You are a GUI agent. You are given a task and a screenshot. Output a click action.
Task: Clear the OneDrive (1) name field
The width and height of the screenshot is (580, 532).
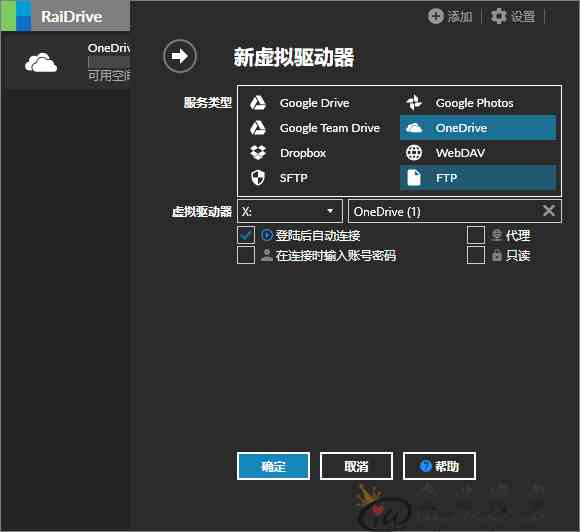549,211
